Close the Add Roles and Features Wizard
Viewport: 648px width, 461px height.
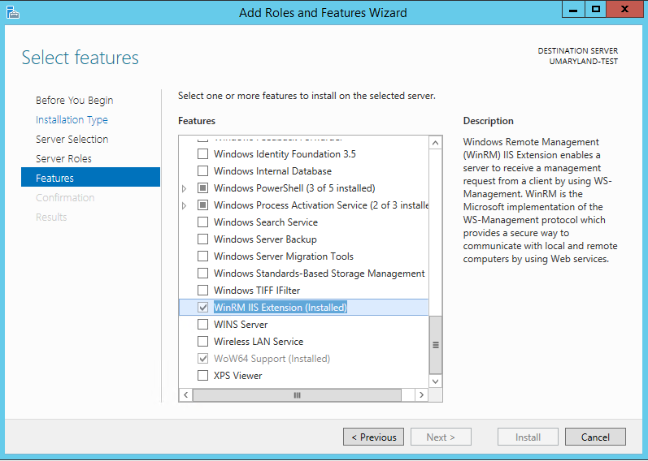[624, 10]
